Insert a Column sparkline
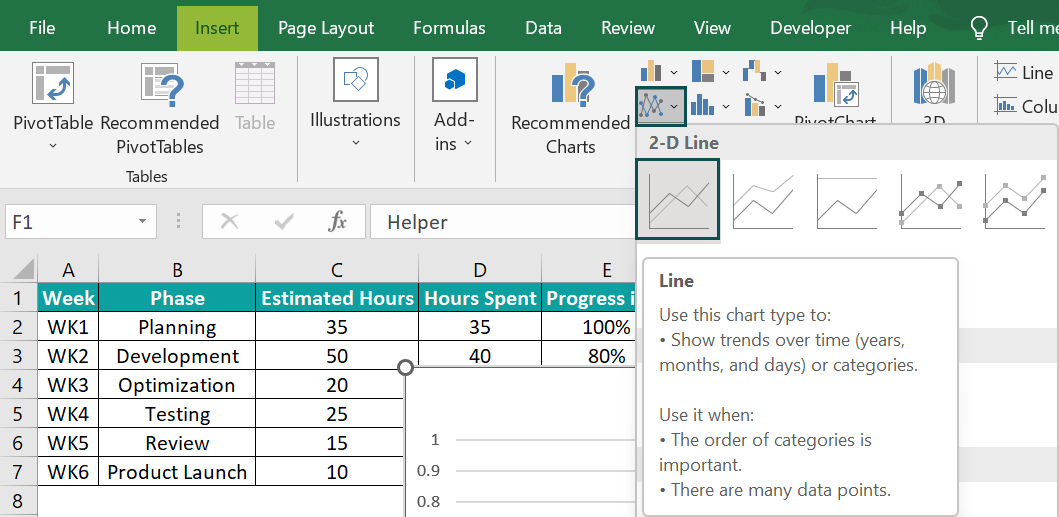Screen dimensions: 1059x517 1024,106
